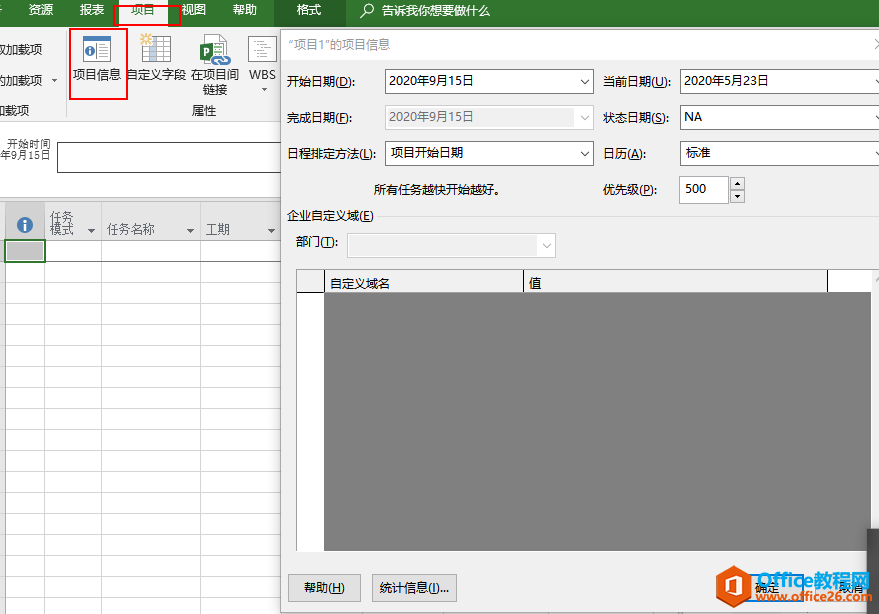The height and width of the screenshot is (614, 879).
Task: Click 在项目间链接 icon
Action: pyautogui.click(x=215, y=64)
